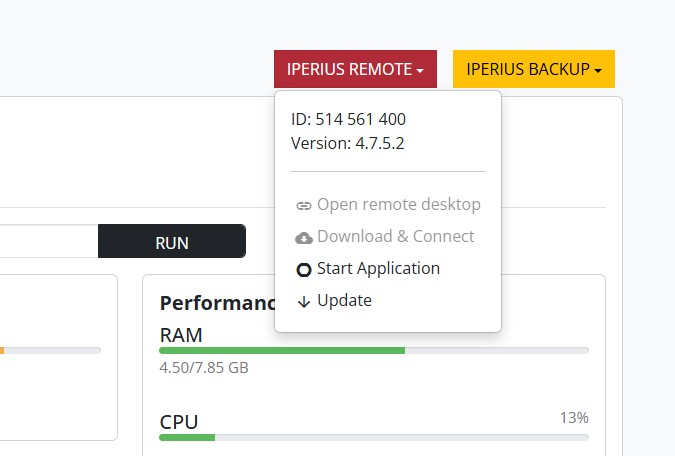Click the ID 514 561 400 text
This screenshot has height=456, width=675.
[348, 119]
